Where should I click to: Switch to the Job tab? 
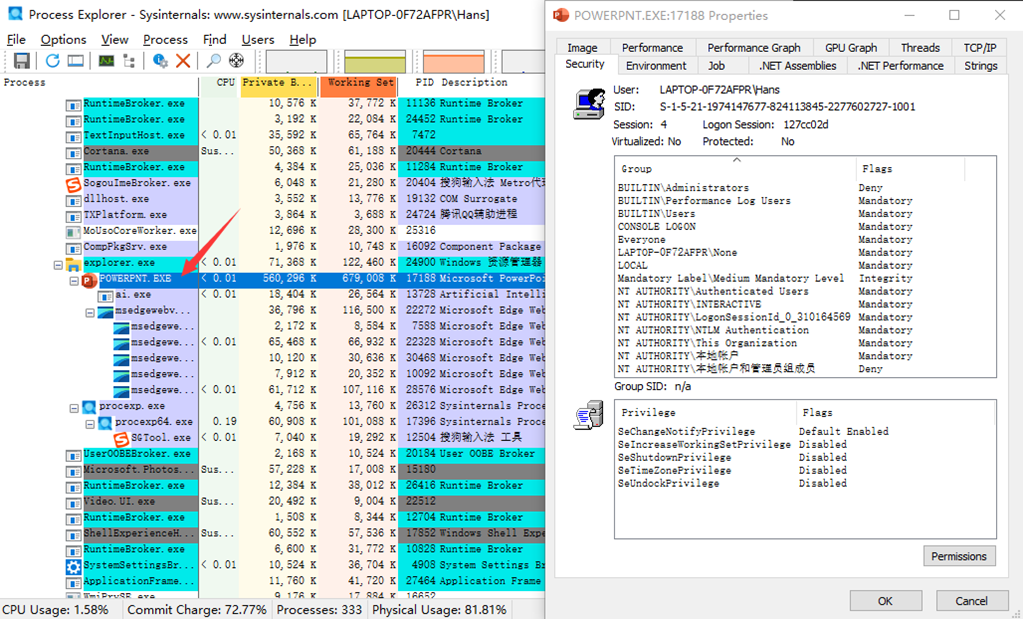716,66
